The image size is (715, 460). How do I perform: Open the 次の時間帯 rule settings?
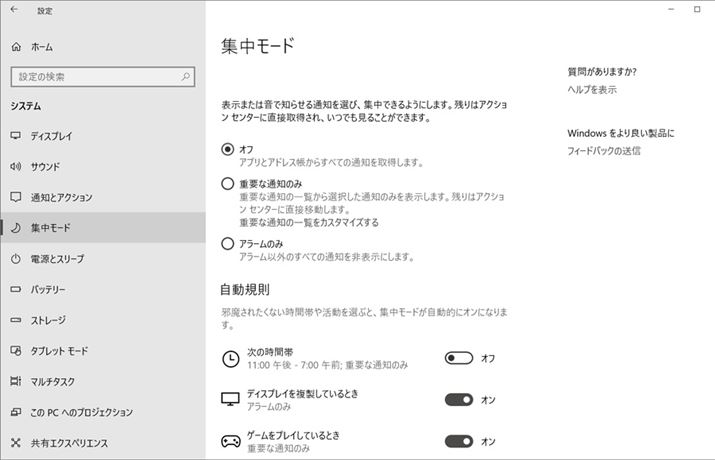(327, 358)
